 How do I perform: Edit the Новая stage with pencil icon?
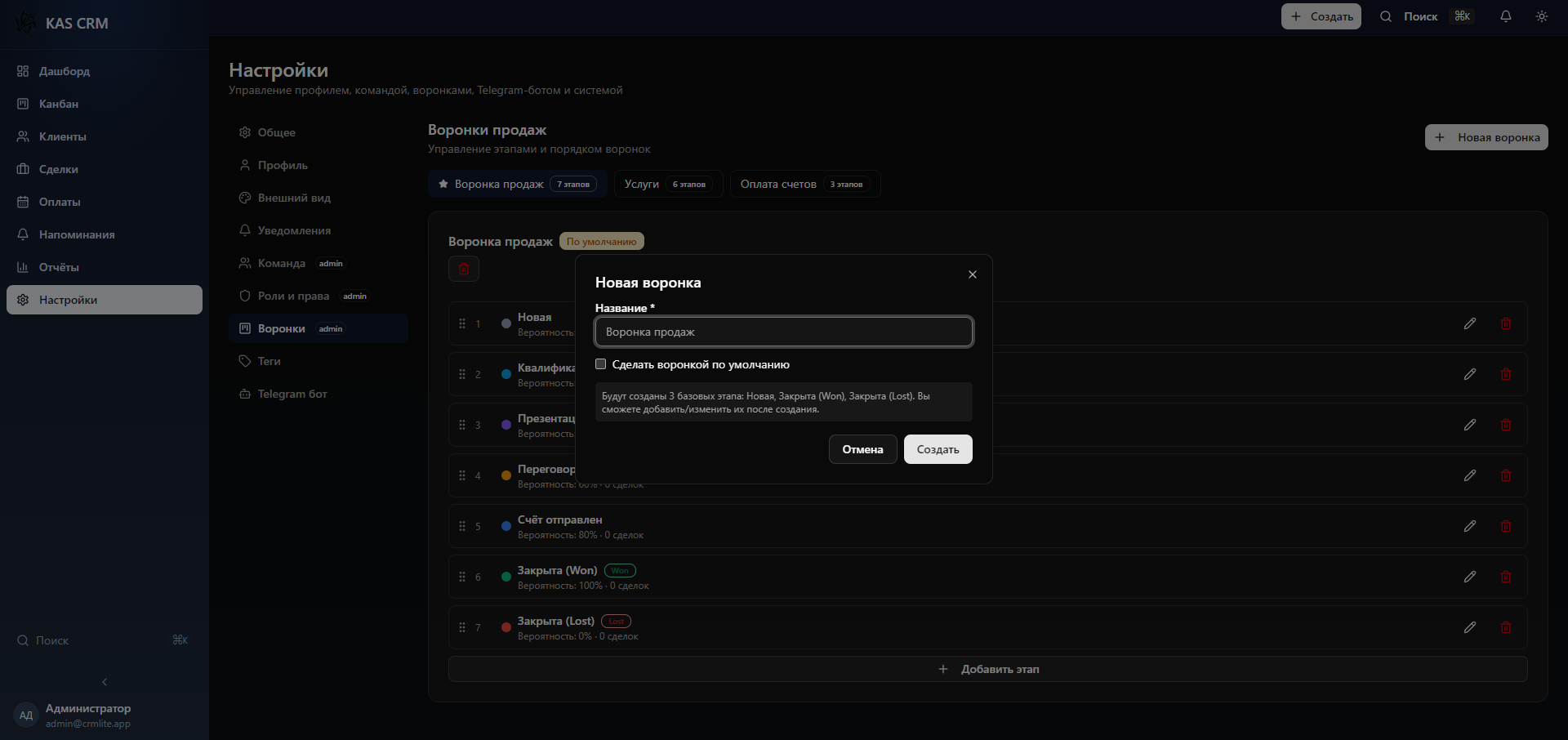coord(1470,323)
